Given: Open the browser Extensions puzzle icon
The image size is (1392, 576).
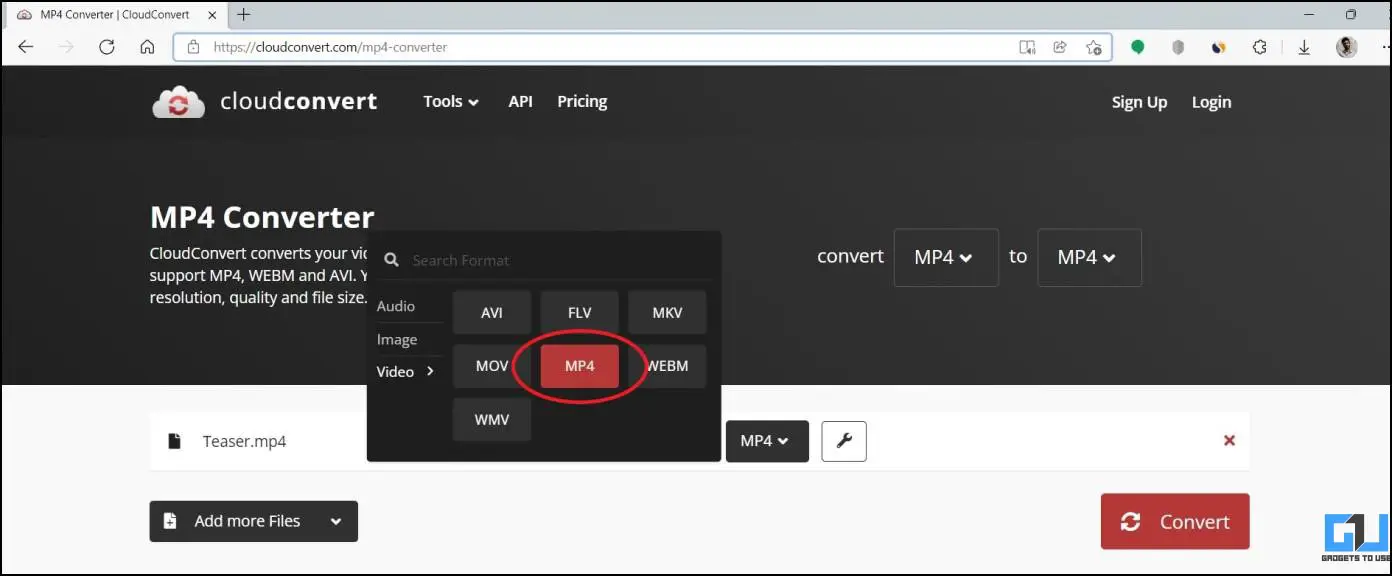Looking at the screenshot, I should click(1259, 46).
